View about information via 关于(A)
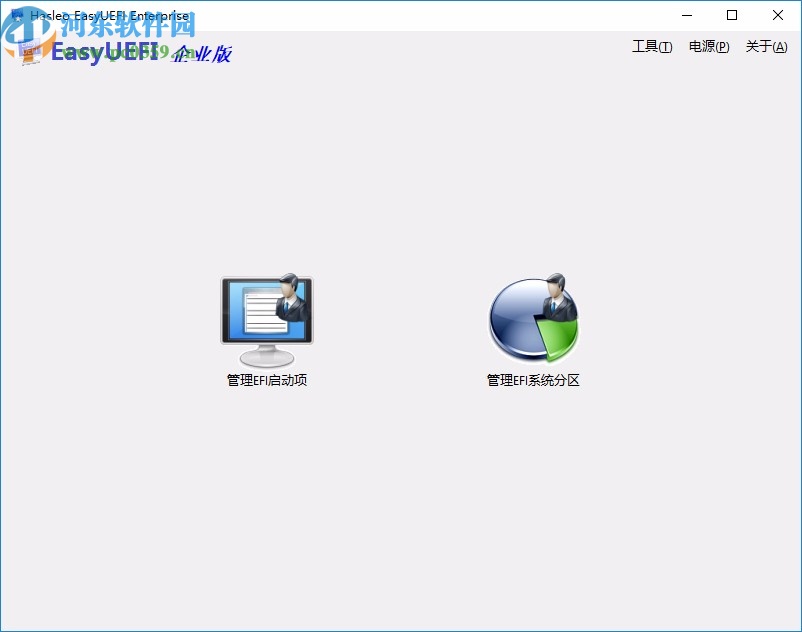The height and width of the screenshot is (632, 802). (765, 47)
